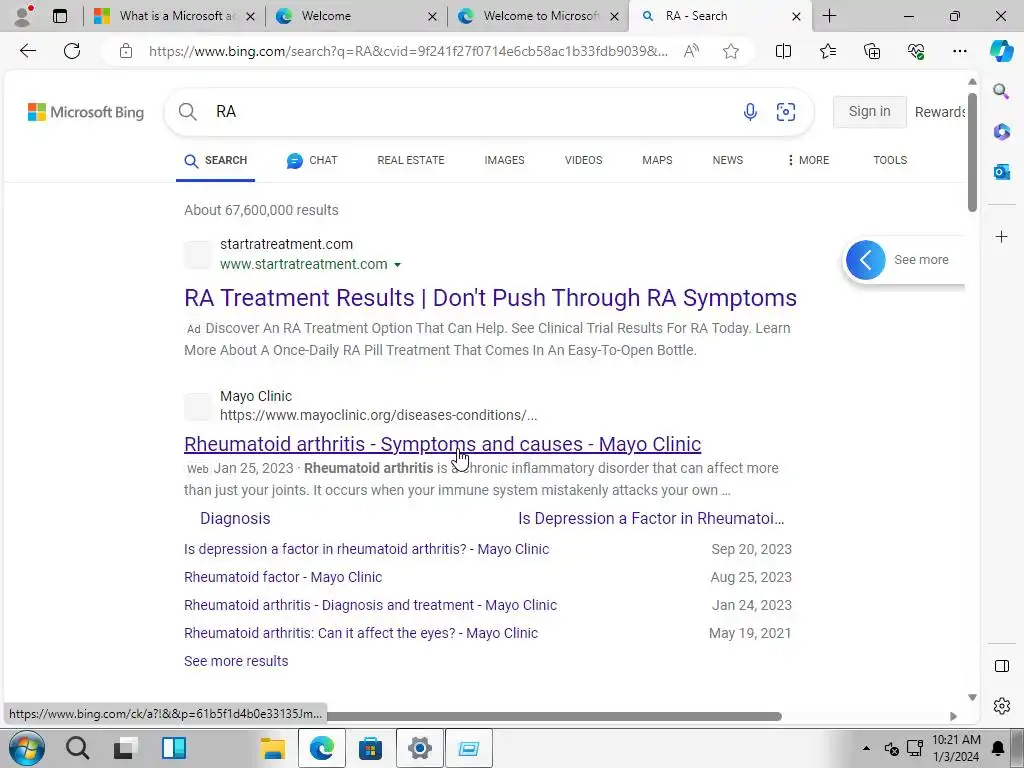1024x768 pixels.
Task: Open the tab actions menu icon
Action: (x=60, y=16)
